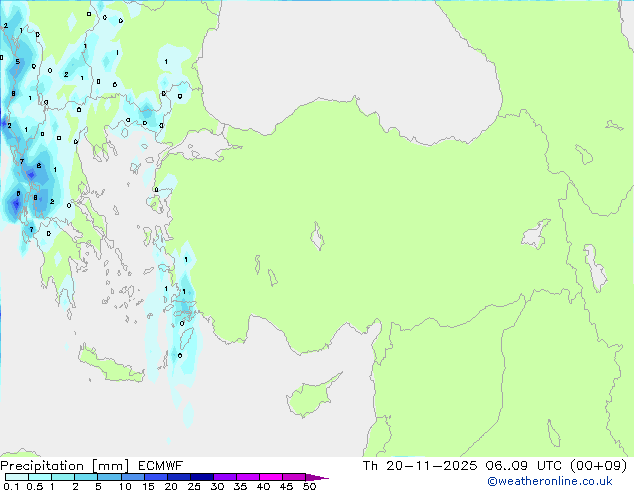Click the legend label "0.1"

pos(11,486)
